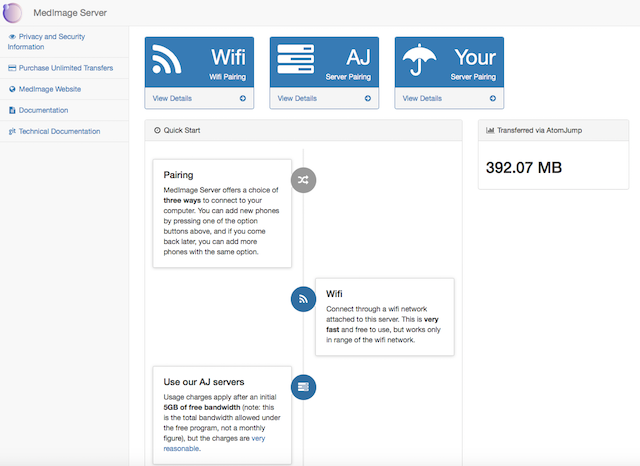Viewport: 640px width, 466px height.
Task: View Details for Wifi Pairing
Action: click(172, 98)
